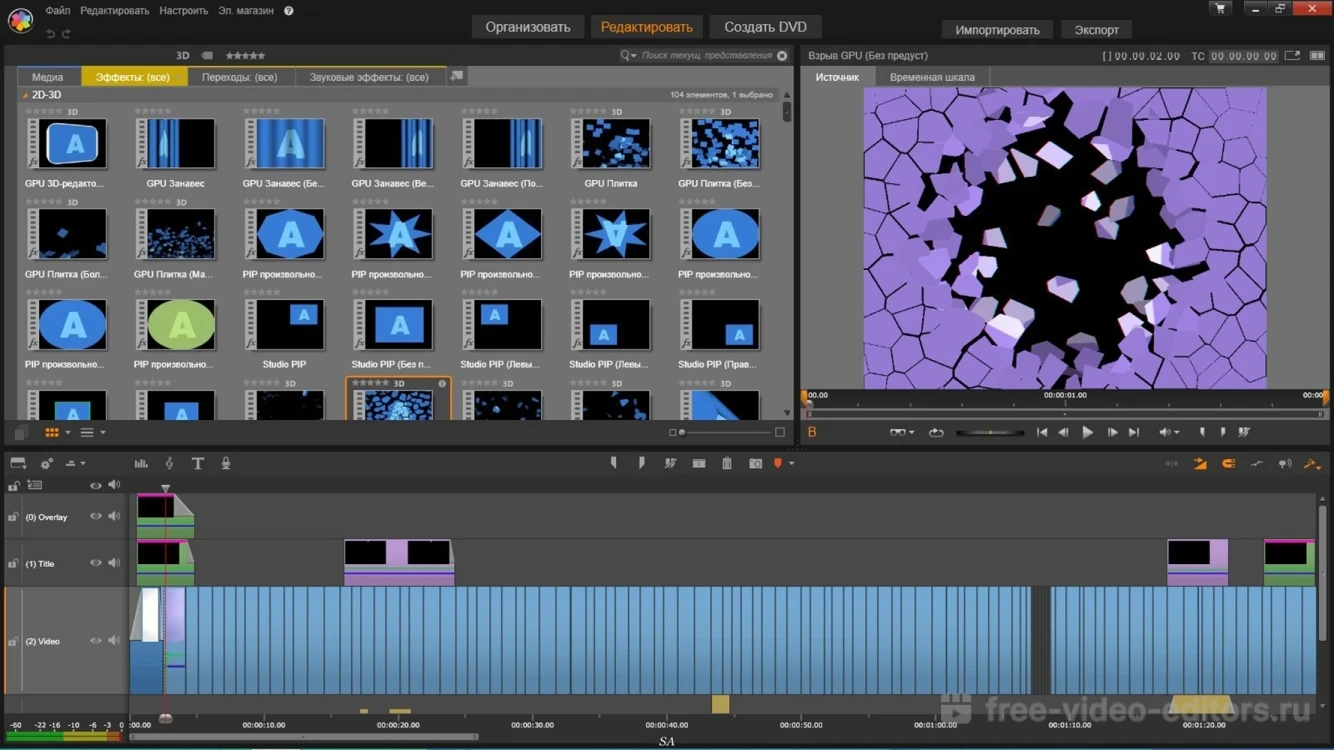Click the storyboard/navigator icon in the timeline toolbar

pos(18,464)
